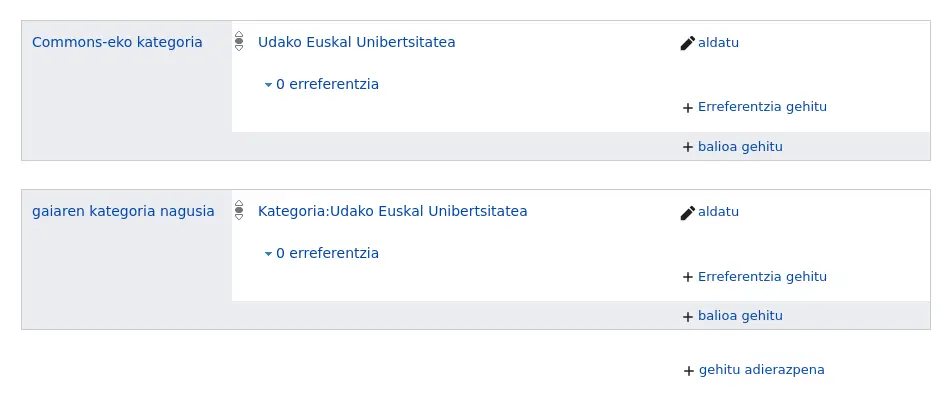Click plus icon next to second Erreferentzia gehitu
948x398 pixels.
coord(687,277)
